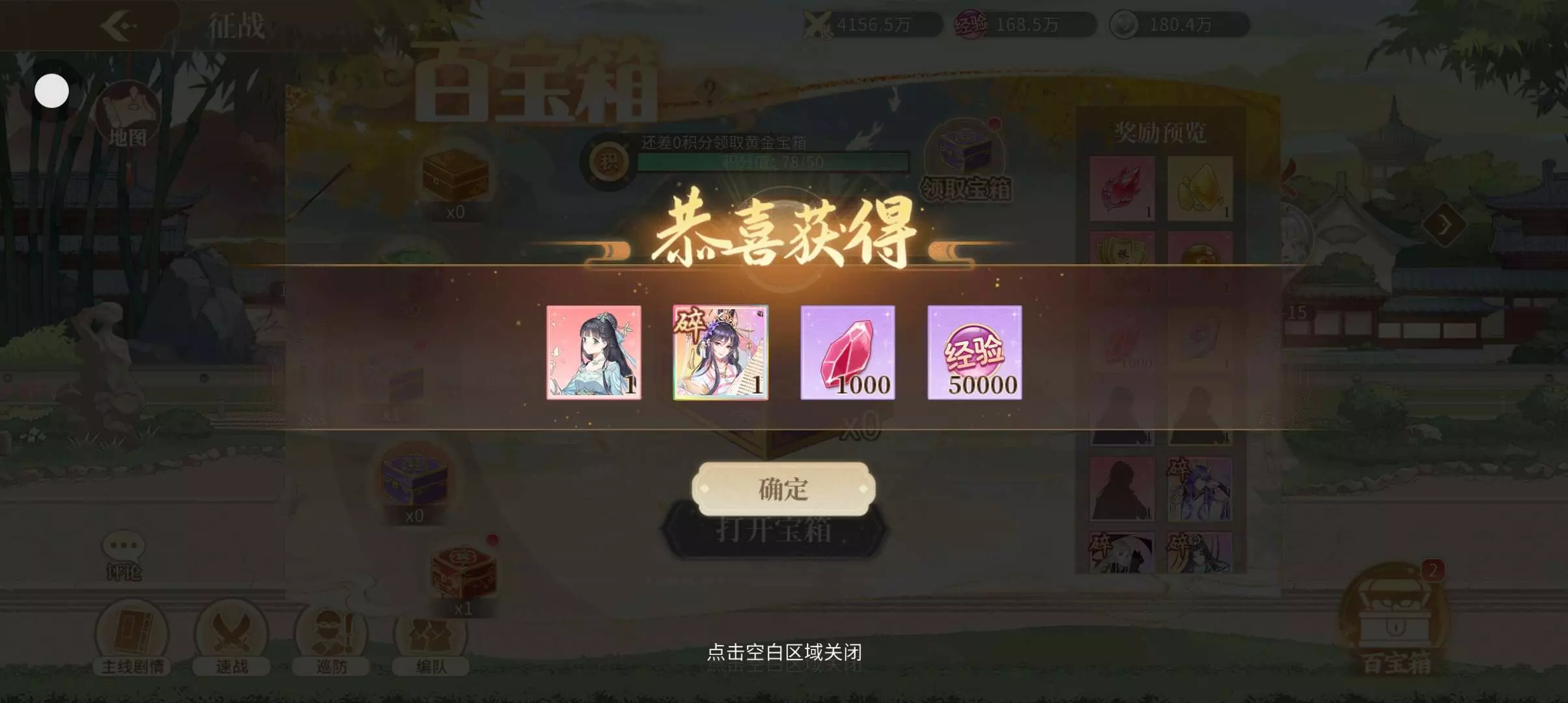
Task: Tap the 经验 50000 experience reward
Action: [975, 352]
